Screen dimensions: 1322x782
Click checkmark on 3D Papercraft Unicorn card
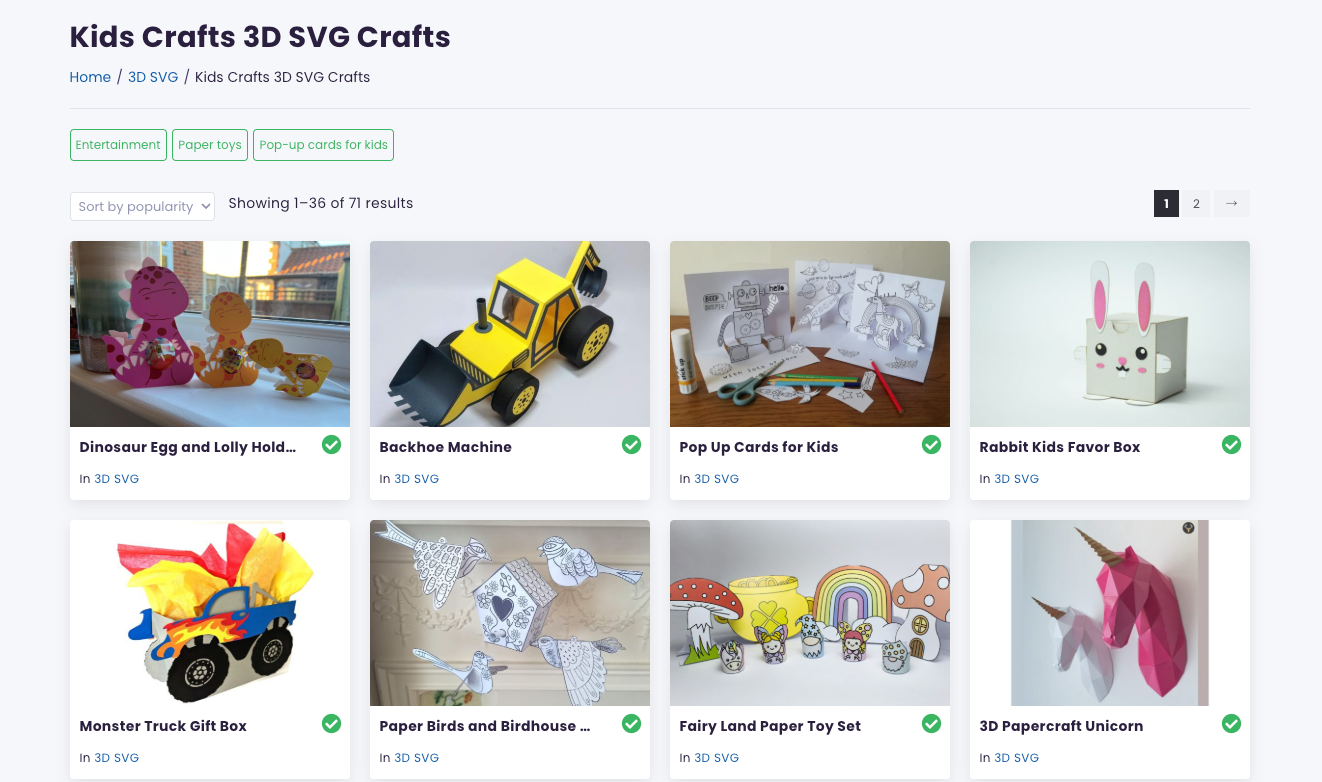pyautogui.click(x=1231, y=724)
